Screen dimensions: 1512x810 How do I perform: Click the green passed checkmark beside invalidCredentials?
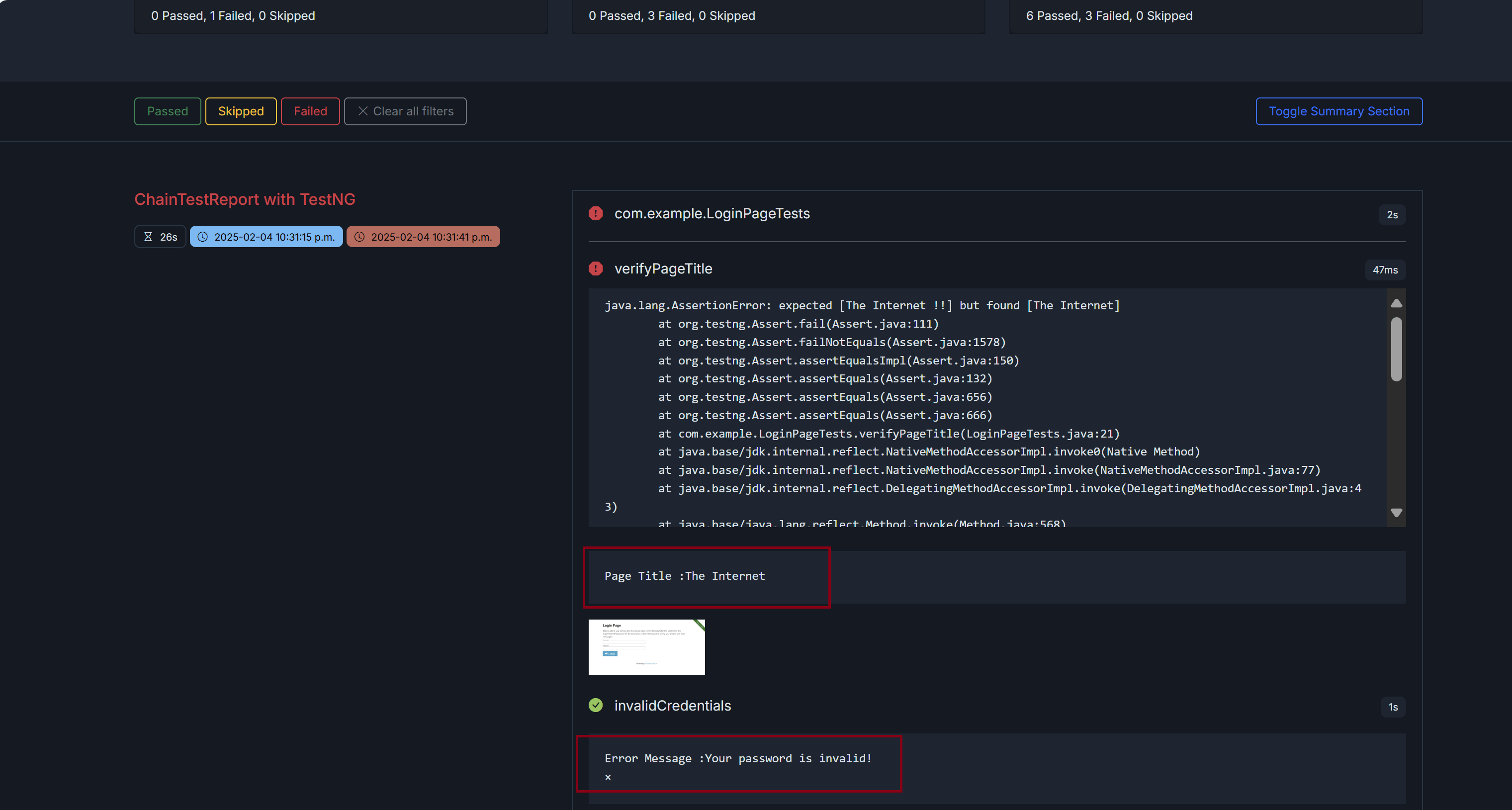coord(595,706)
